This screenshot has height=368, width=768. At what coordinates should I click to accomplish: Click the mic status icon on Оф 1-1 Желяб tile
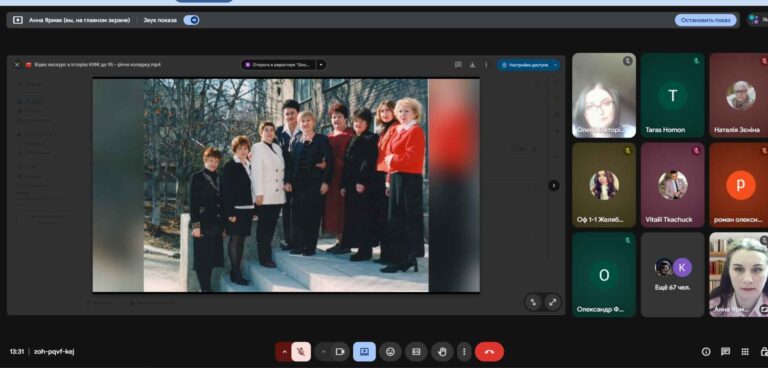[x=627, y=150]
